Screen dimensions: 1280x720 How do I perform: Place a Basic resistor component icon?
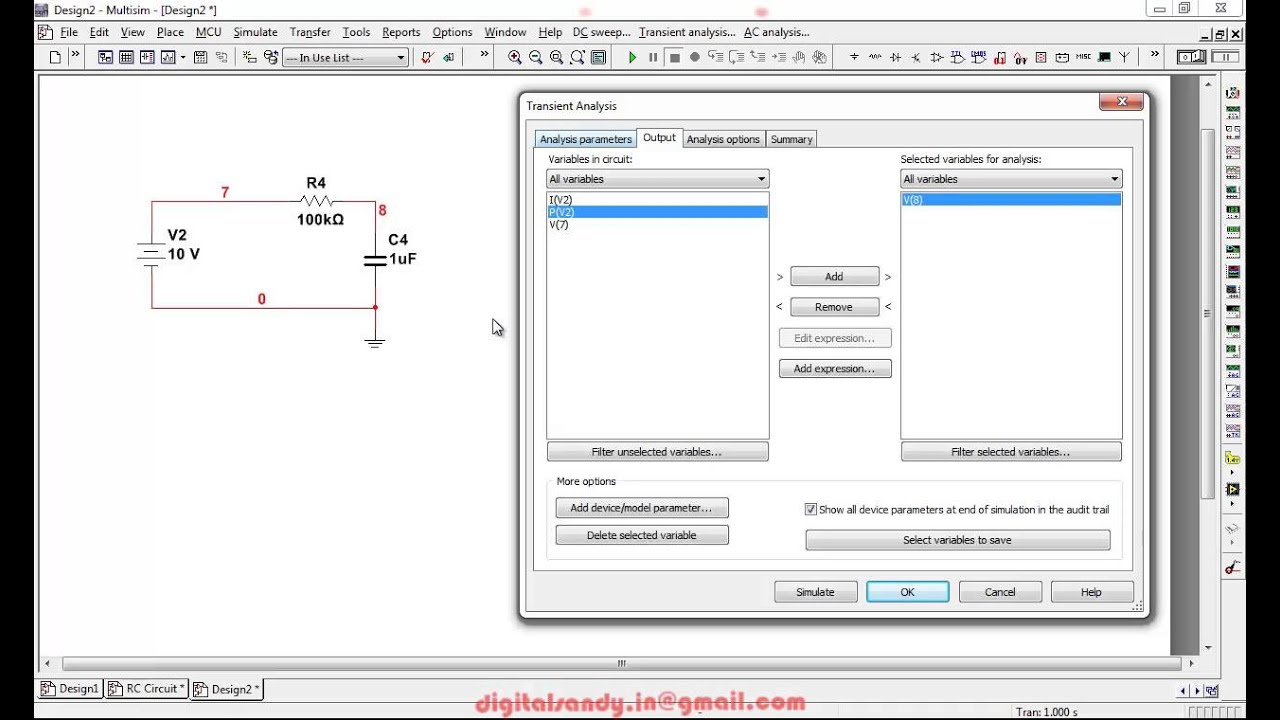[x=875, y=58]
